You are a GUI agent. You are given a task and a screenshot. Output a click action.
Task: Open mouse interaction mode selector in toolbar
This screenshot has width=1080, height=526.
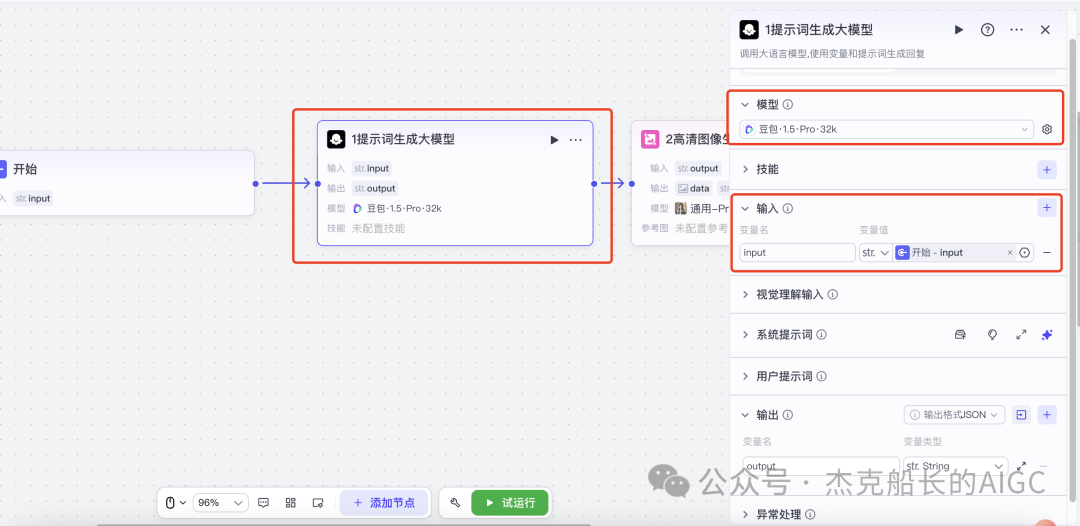tap(175, 503)
